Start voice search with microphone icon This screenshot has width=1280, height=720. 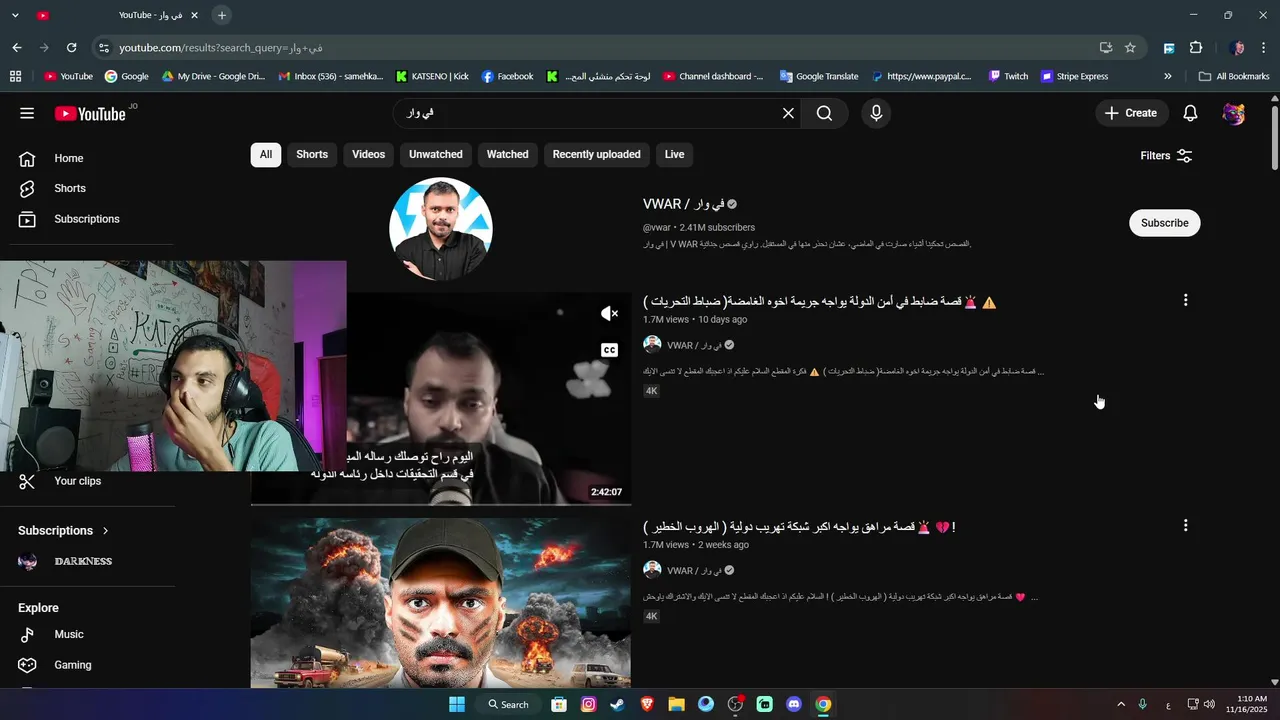point(876,113)
